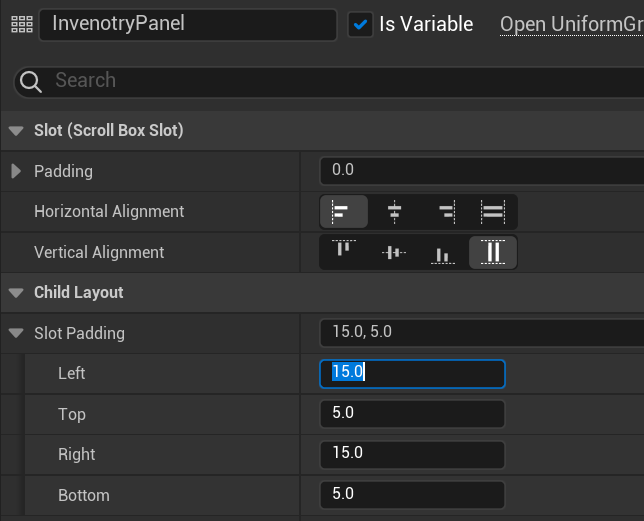Click the grid panel widget icon
The width and height of the screenshot is (644, 521).
pos(21,24)
